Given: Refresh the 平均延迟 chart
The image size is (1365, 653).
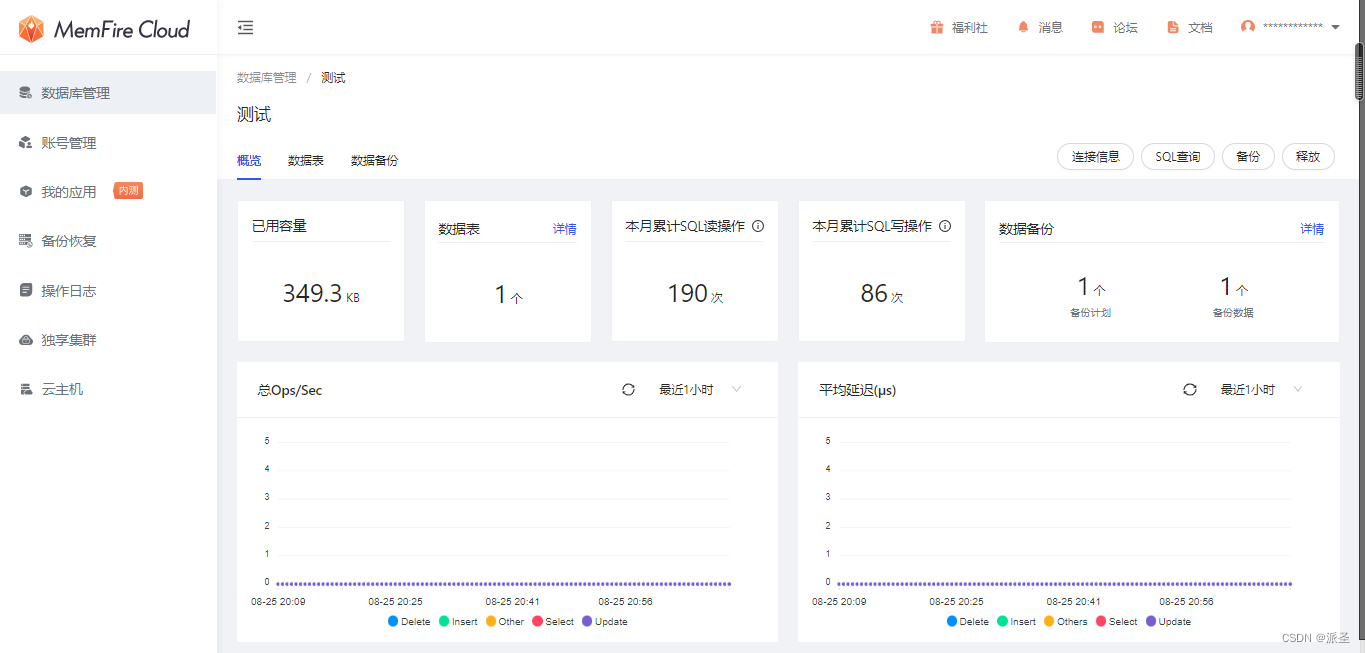Looking at the screenshot, I should (x=1189, y=390).
